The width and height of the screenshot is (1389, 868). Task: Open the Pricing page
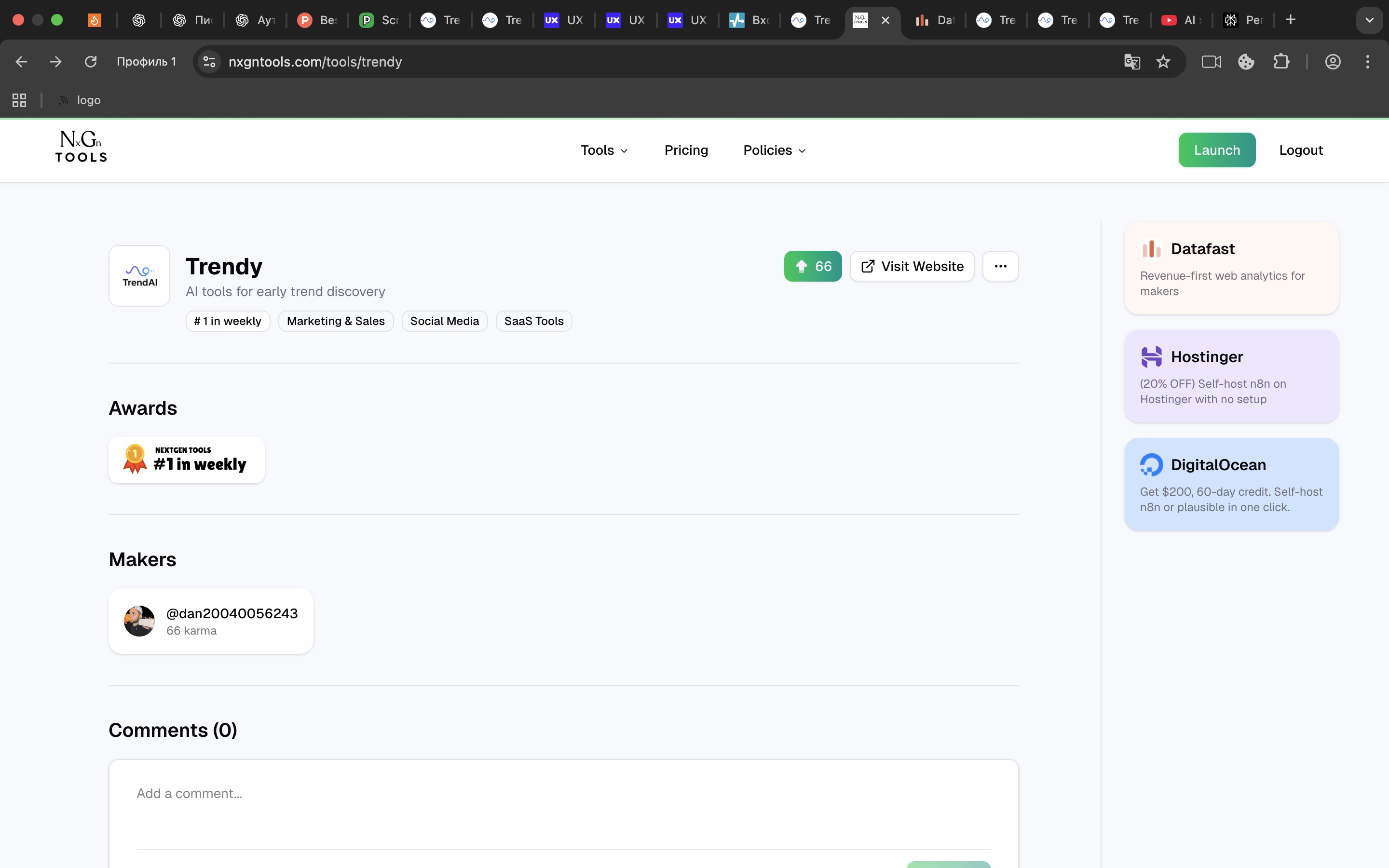(686, 150)
